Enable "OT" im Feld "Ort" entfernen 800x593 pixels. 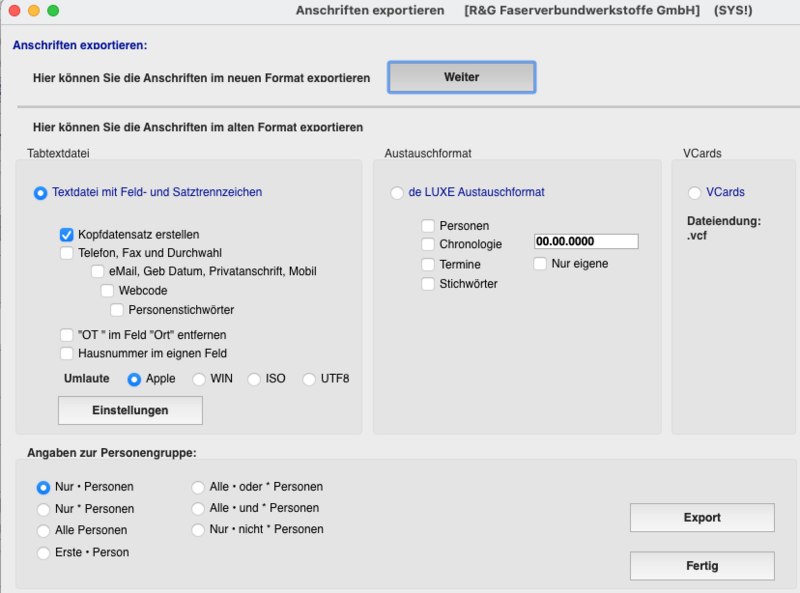pyautogui.click(x=67, y=335)
